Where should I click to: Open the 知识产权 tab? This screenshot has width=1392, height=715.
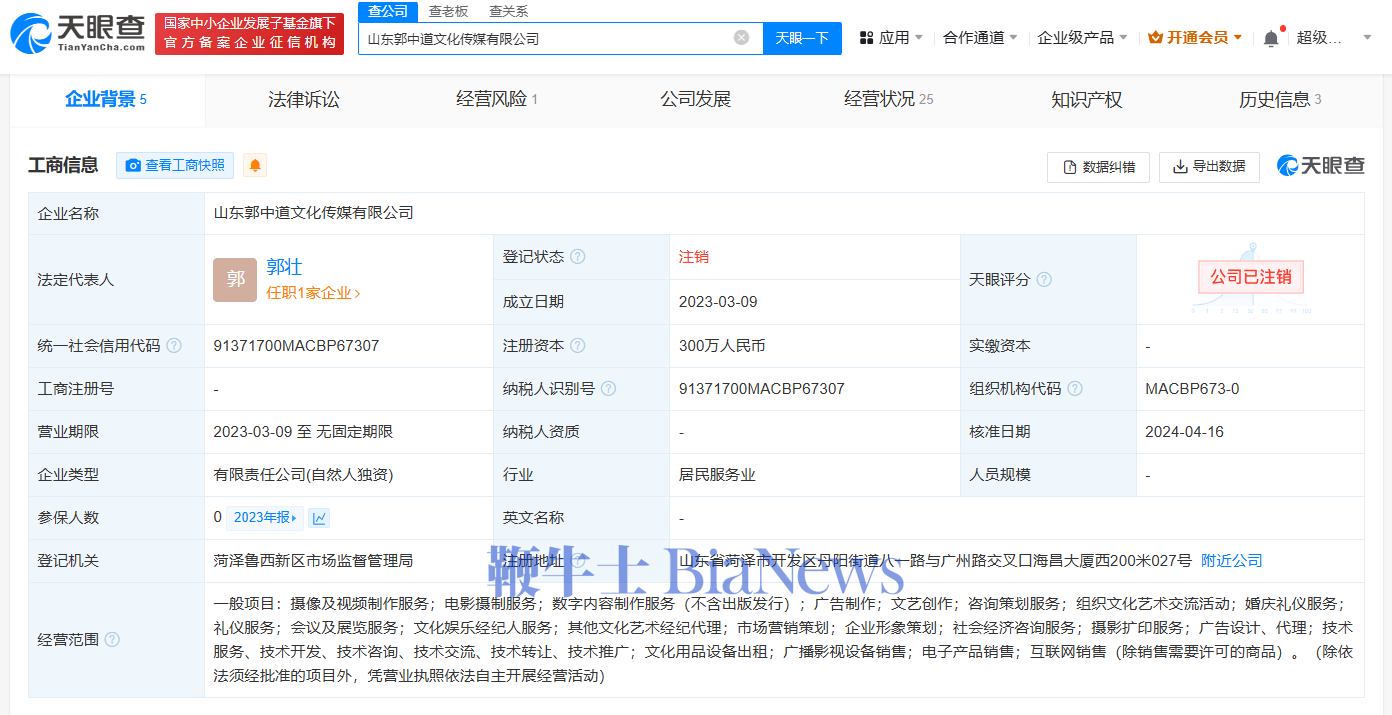coord(1086,99)
